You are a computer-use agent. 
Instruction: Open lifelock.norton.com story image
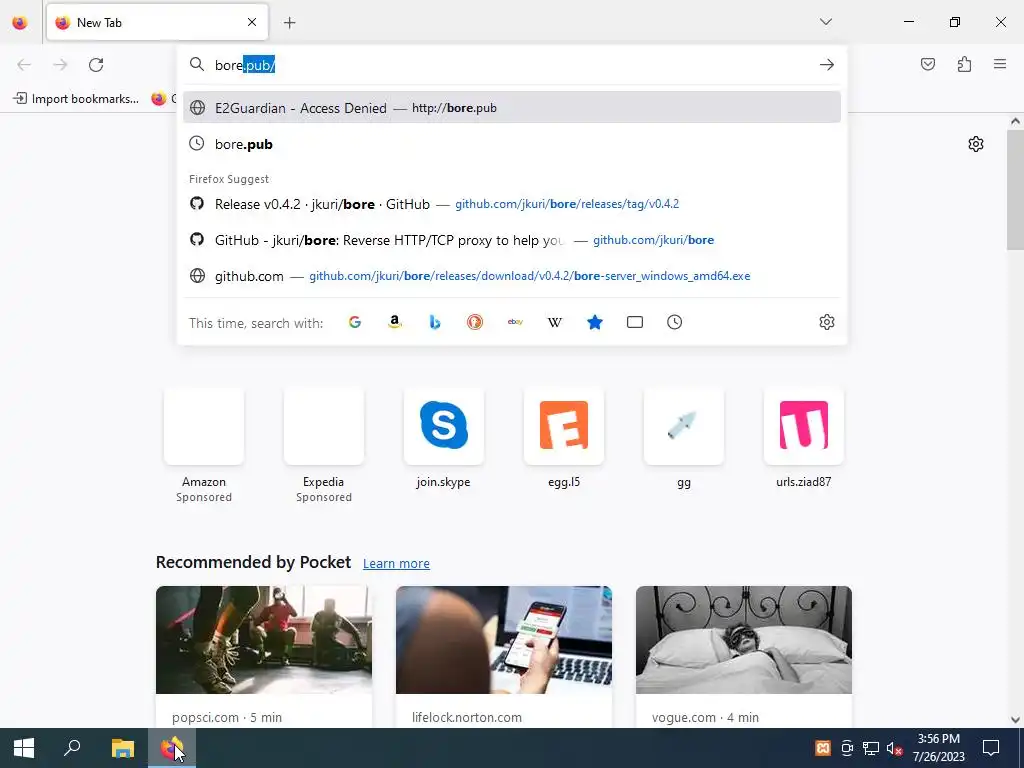[x=504, y=640]
